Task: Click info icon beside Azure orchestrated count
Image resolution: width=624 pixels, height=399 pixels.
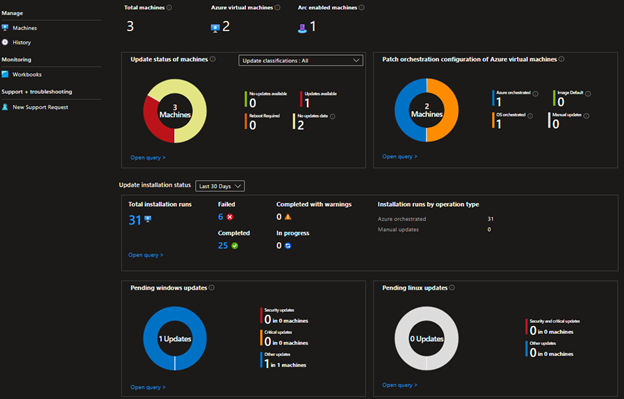Action: [x=535, y=94]
